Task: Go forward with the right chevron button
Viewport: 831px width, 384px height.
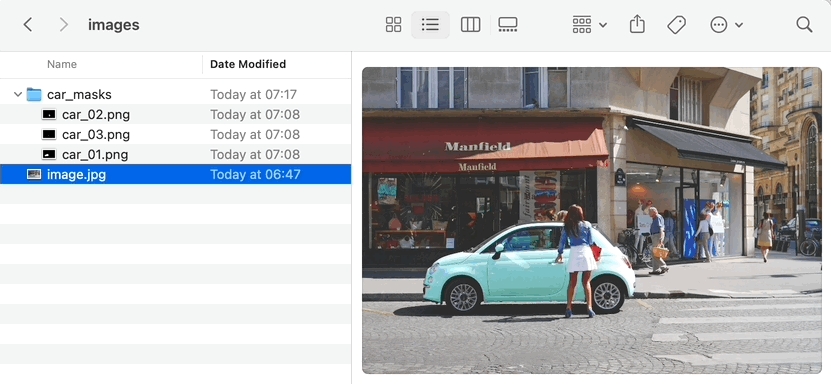Action: point(64,24)
